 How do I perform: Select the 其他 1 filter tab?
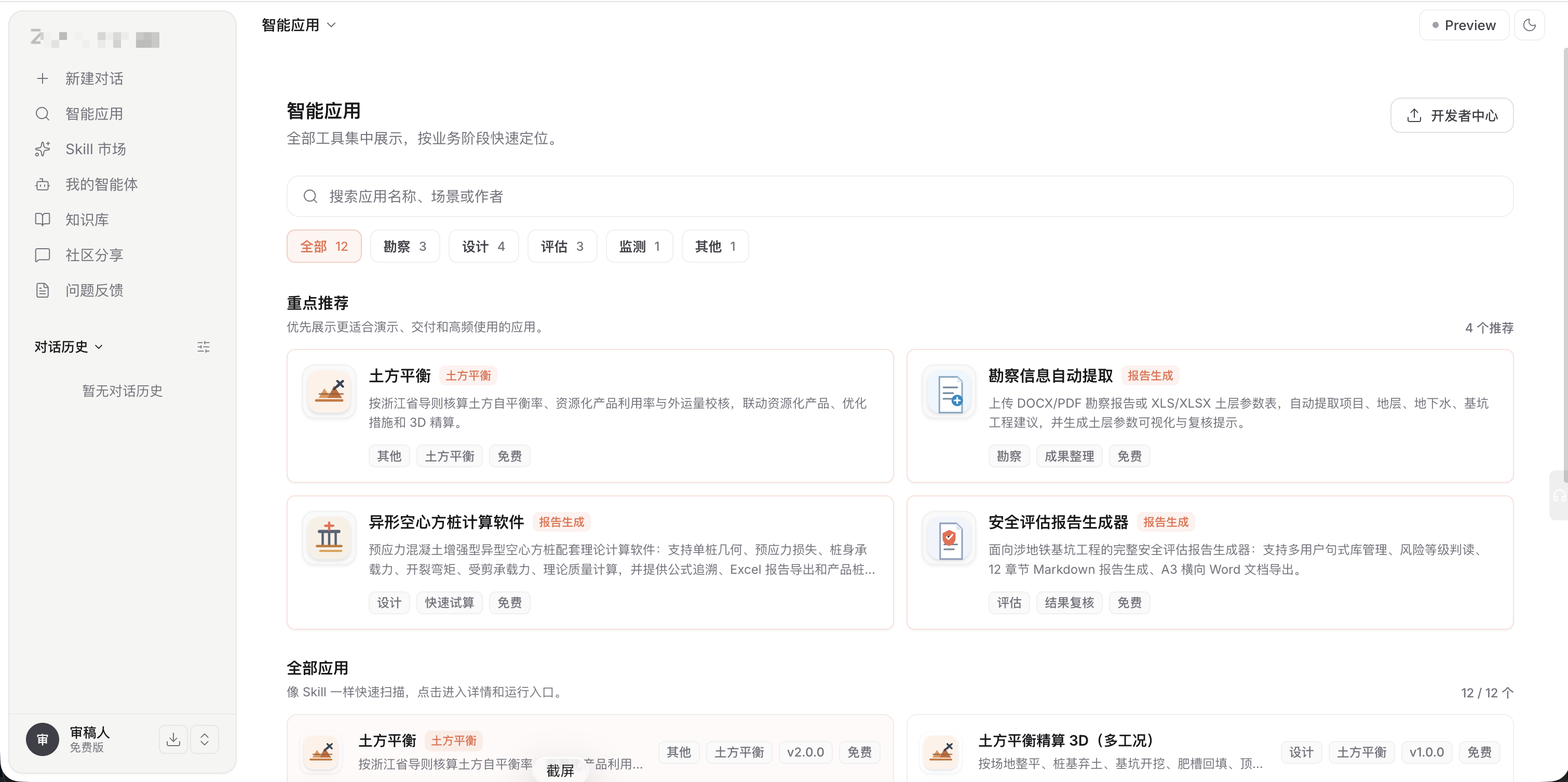point(715,247)
